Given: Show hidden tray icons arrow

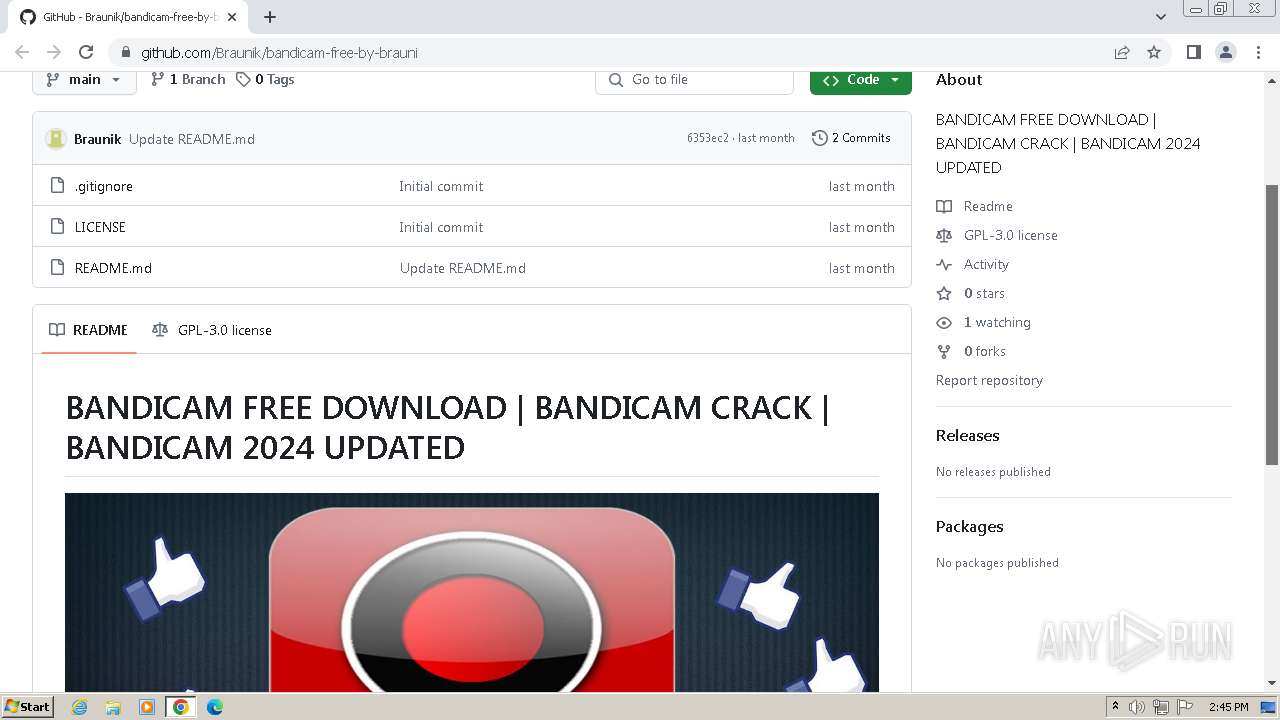Looking at the screenshot, I should point(1115,707).
